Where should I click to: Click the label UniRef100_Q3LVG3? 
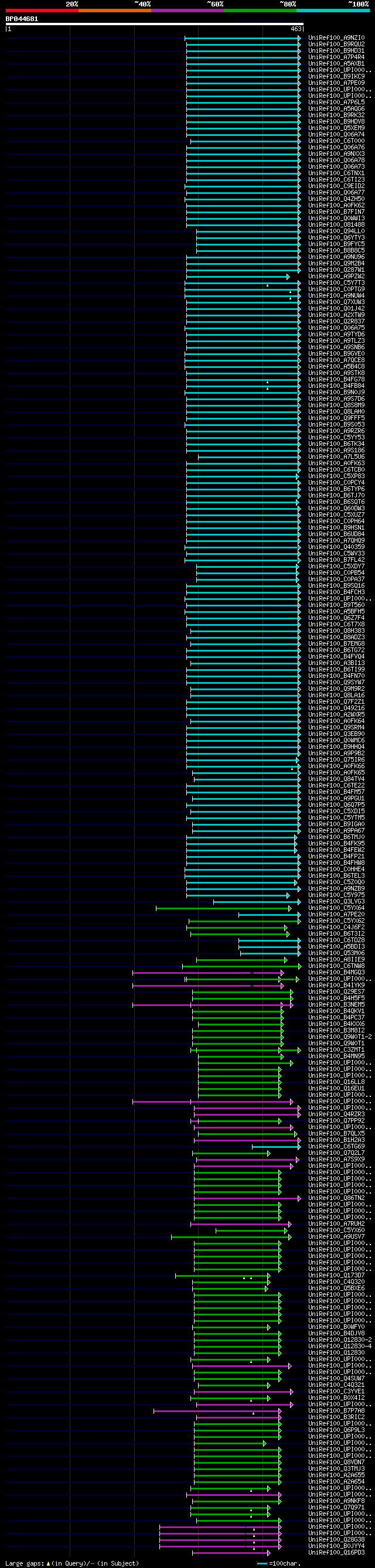point(337,902)
